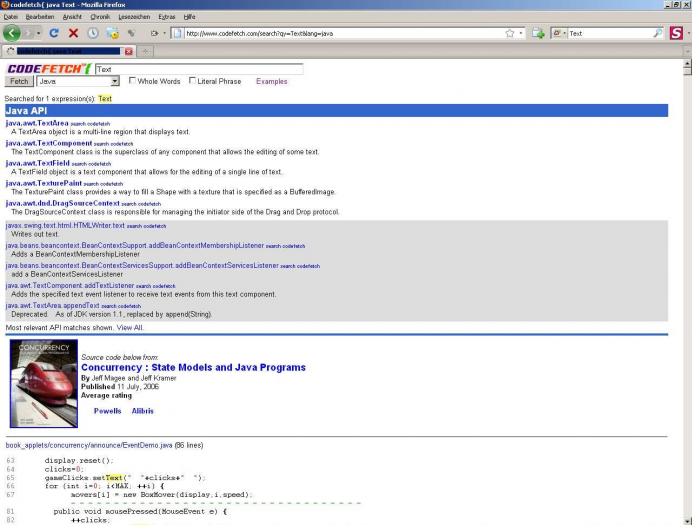
Task: Open the Powells bookstore link
Action: 107,411
